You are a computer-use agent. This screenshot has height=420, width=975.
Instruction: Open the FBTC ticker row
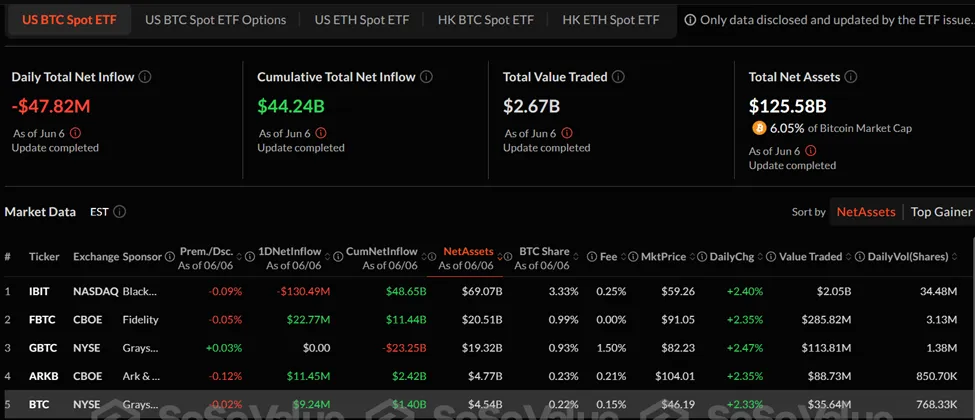tap(42, 320)
